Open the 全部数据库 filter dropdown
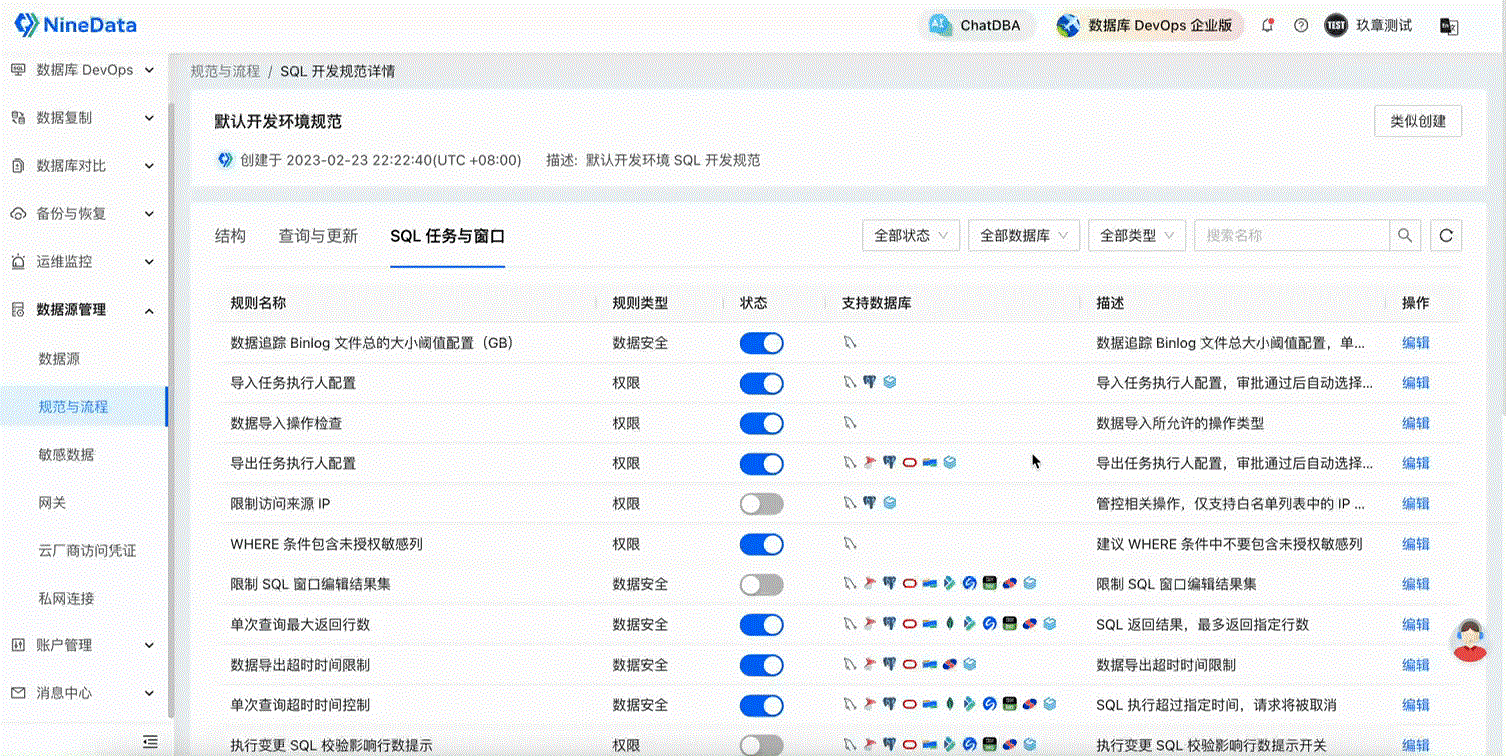Image resolution: width=1506 pixels, height=756 pixels. point(1024,236)
